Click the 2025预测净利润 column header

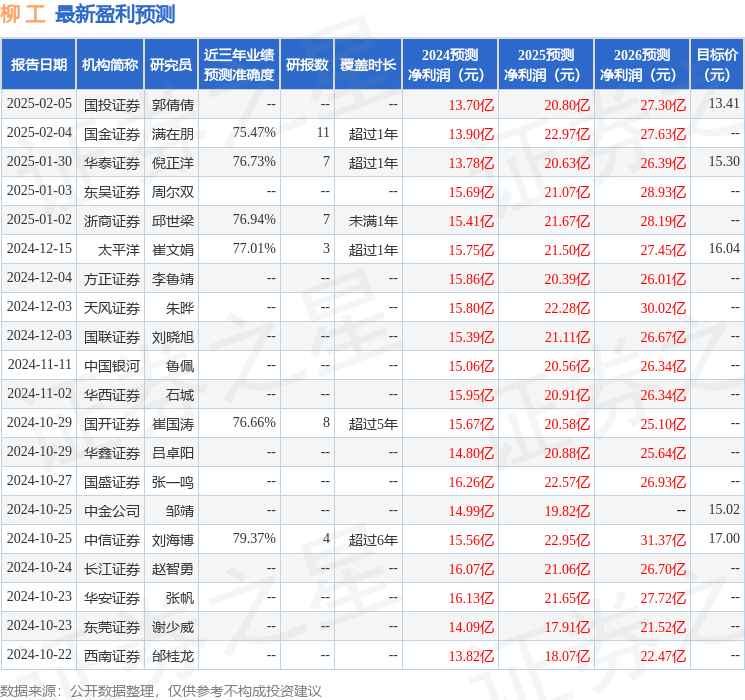(x=546, y=65)
